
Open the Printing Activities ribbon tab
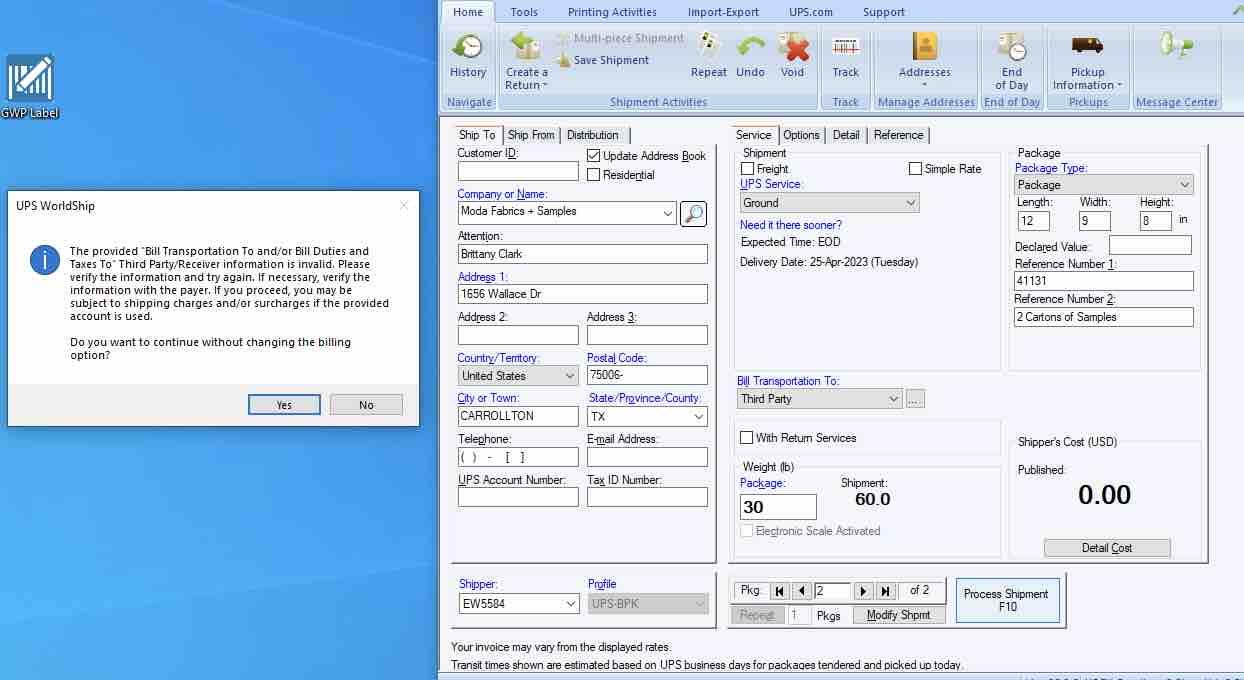coord(612,12)
